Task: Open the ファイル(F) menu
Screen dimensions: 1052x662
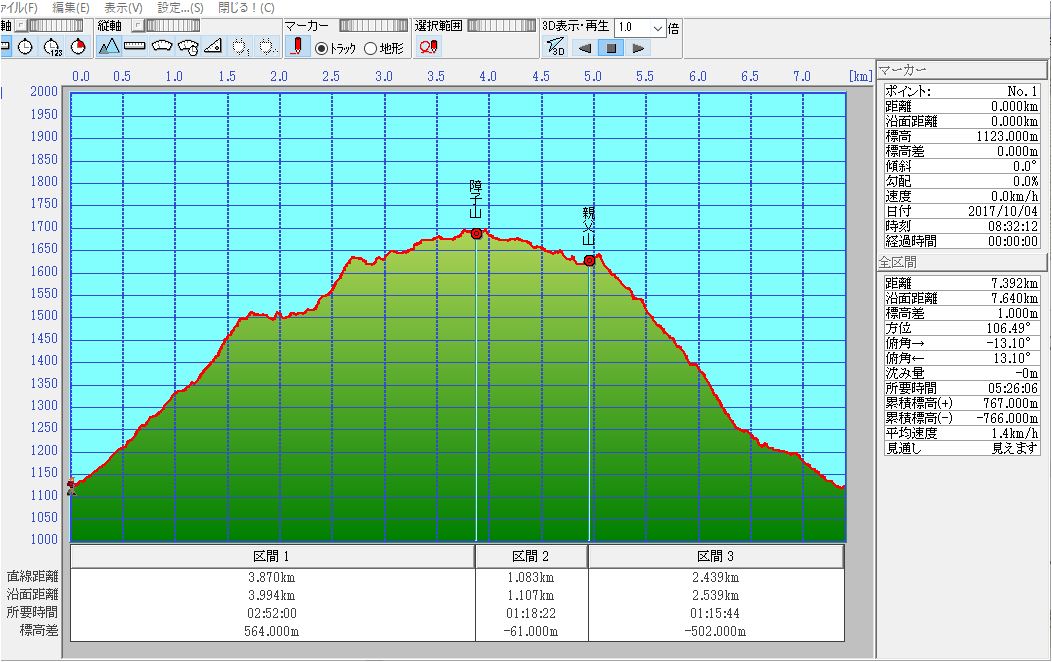Action: [x=19, y=8]
